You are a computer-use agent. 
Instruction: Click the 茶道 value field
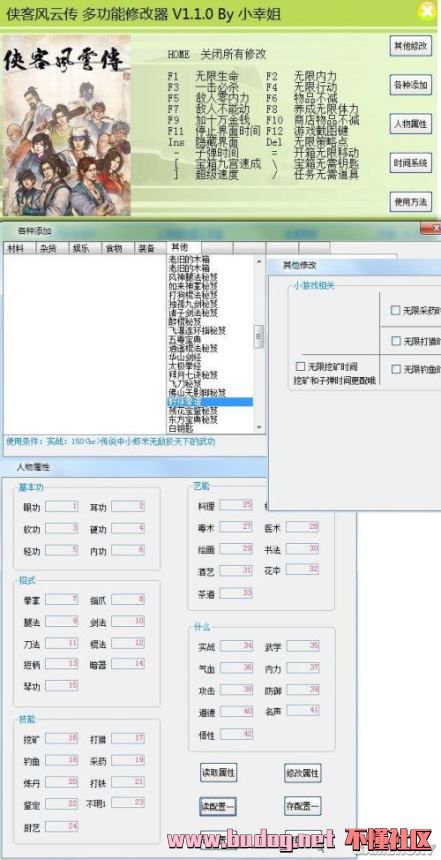tap(236, 593)
